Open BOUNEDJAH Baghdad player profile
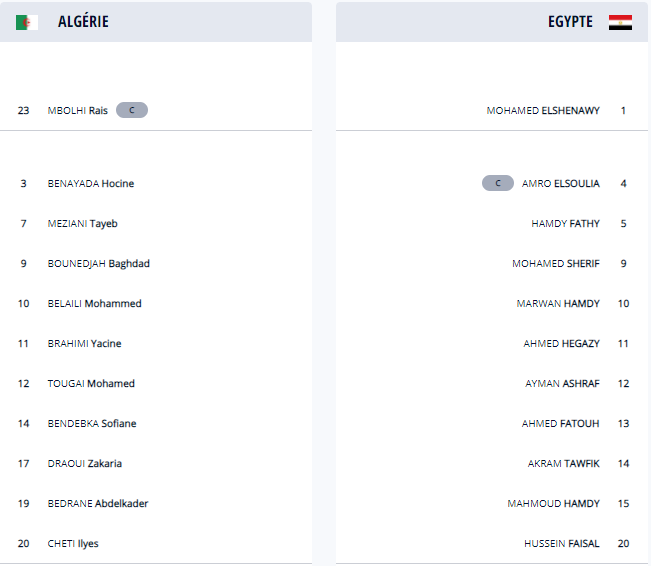Screen dimensions: 651x566 (99, 263)
